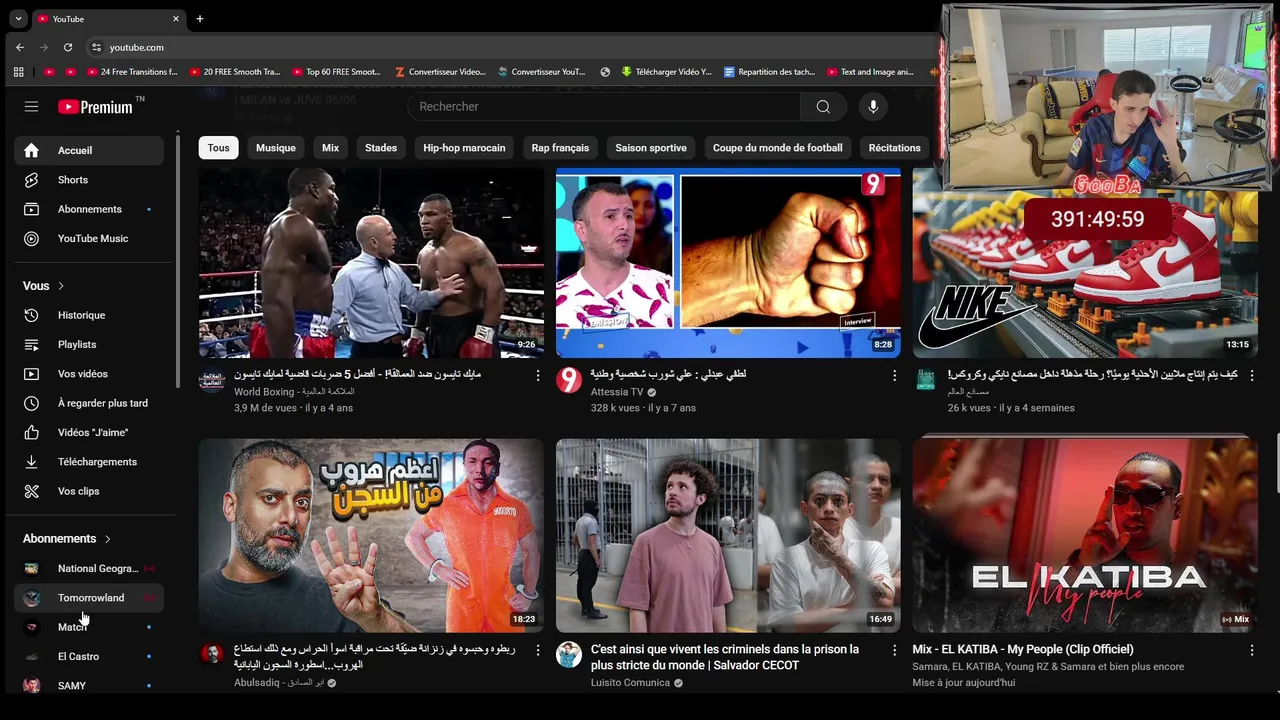Open Shorts in the sidebar
Screen dimensions: 1280x720
pyautogui.click(x=89, y=180)
